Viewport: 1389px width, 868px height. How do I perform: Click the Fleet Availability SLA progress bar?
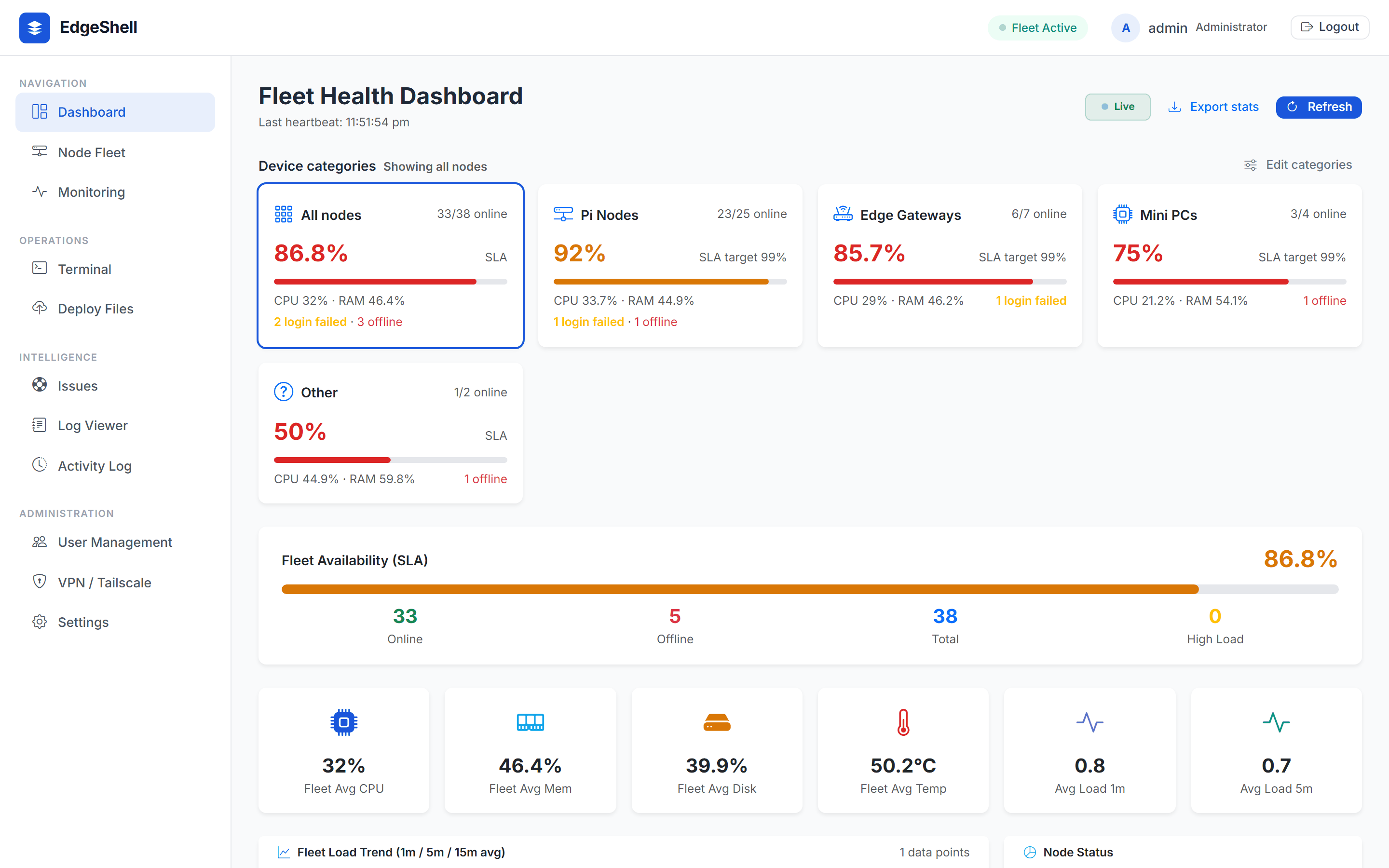coord(810,589)
